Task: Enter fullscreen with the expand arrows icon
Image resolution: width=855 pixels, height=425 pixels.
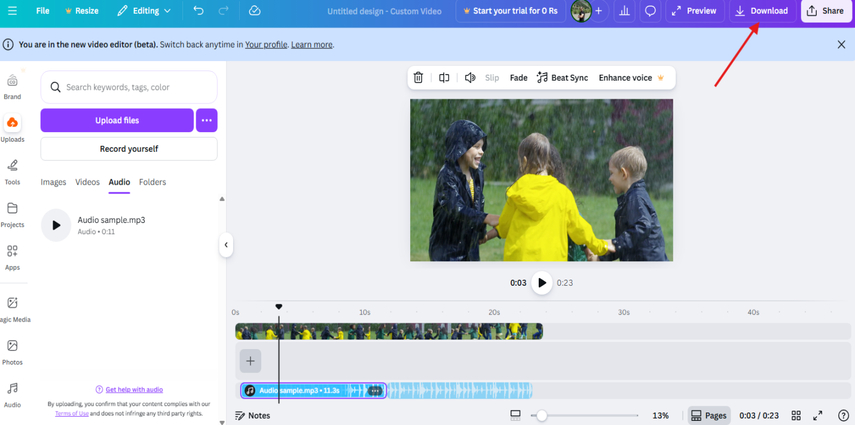Action: tap(818, 416)
